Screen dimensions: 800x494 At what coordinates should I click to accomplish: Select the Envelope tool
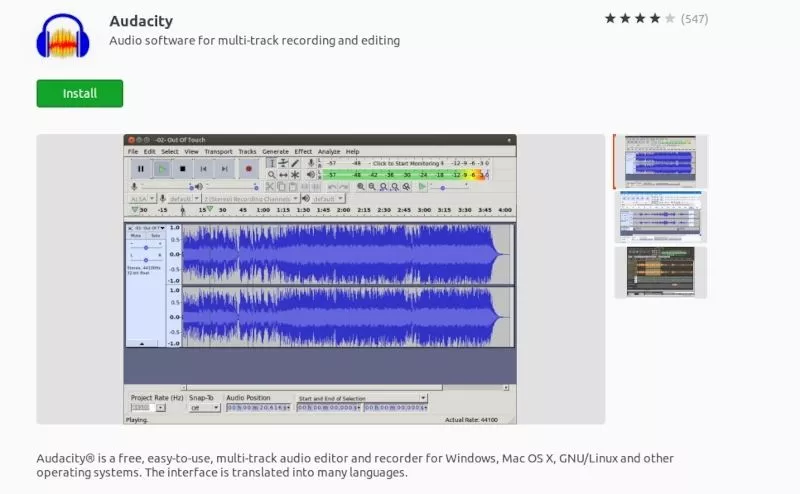click(x=283, y=163)
